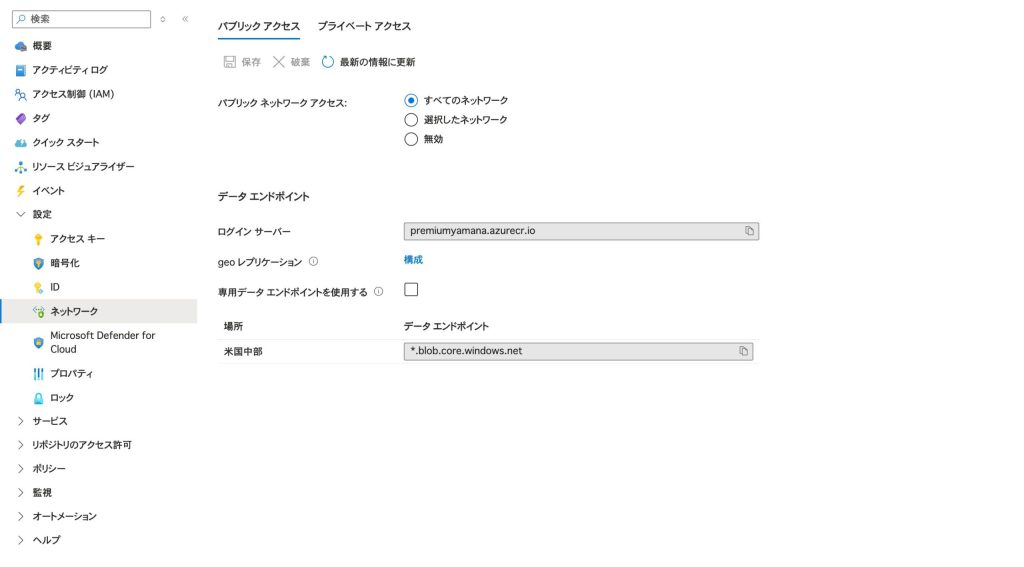Viewport: 1024px width, 567px height.
Task: Open リソース ビジュアライザー icon
Action: coord(21,166)
